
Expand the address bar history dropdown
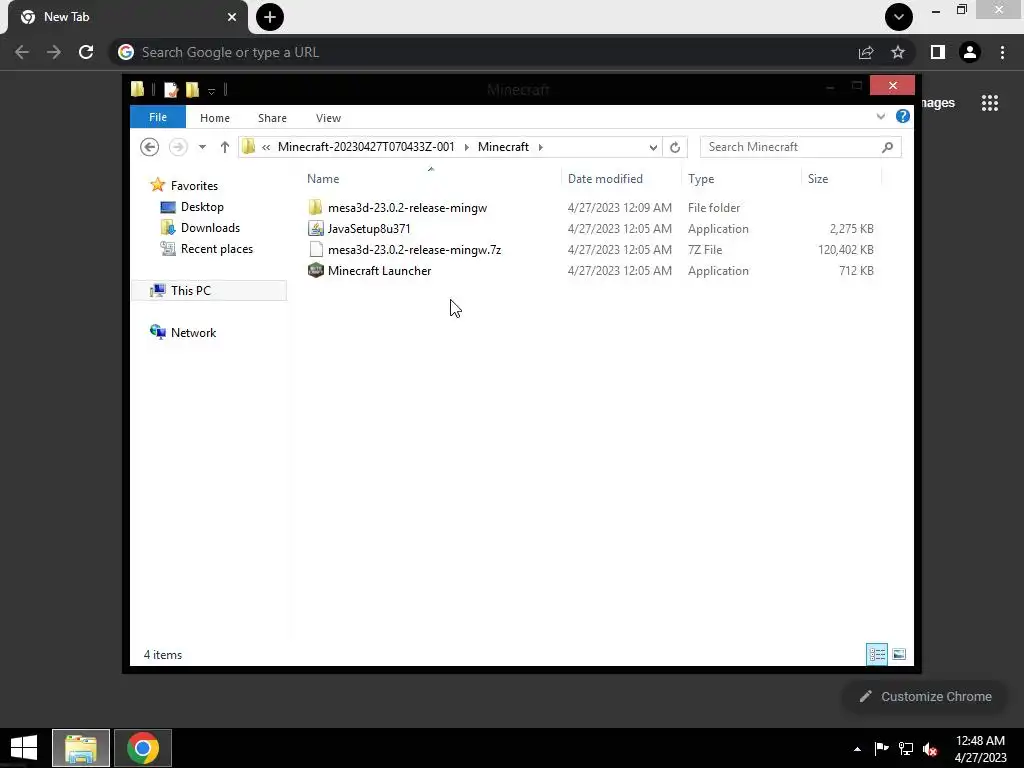tap(653, 147)
